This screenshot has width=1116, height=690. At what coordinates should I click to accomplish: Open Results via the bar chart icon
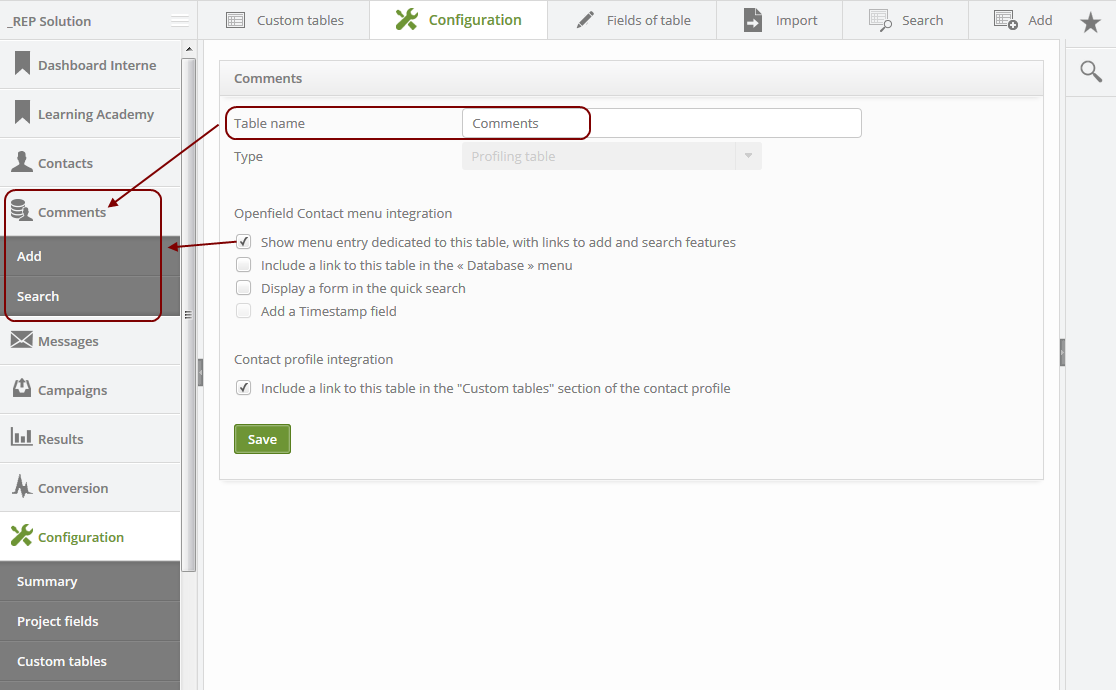[x=21, y=438]
